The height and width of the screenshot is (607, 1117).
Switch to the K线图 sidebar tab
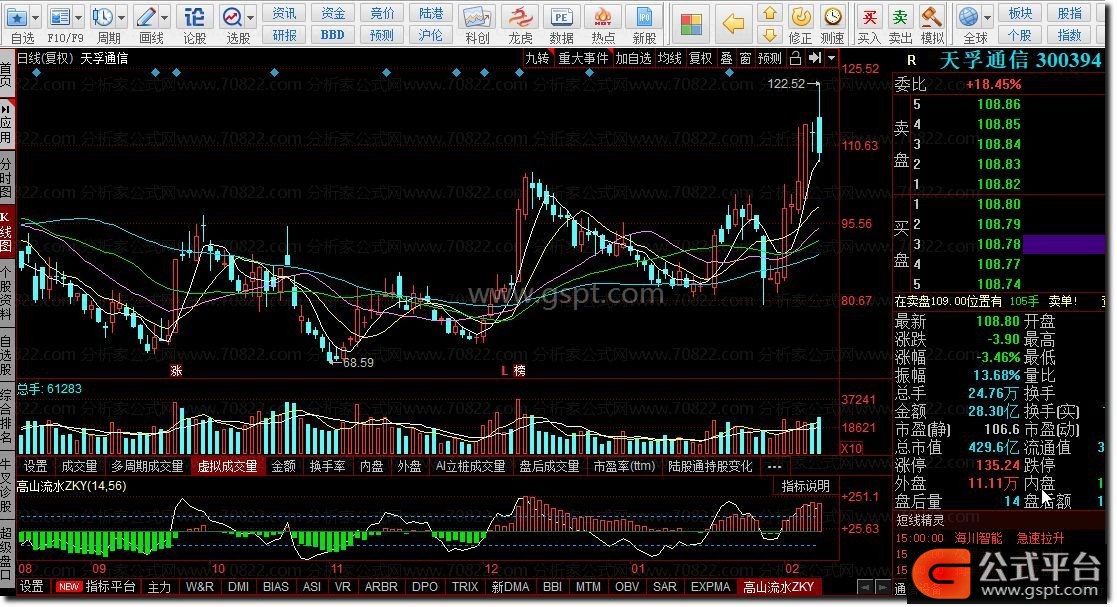tap(6, 232)
